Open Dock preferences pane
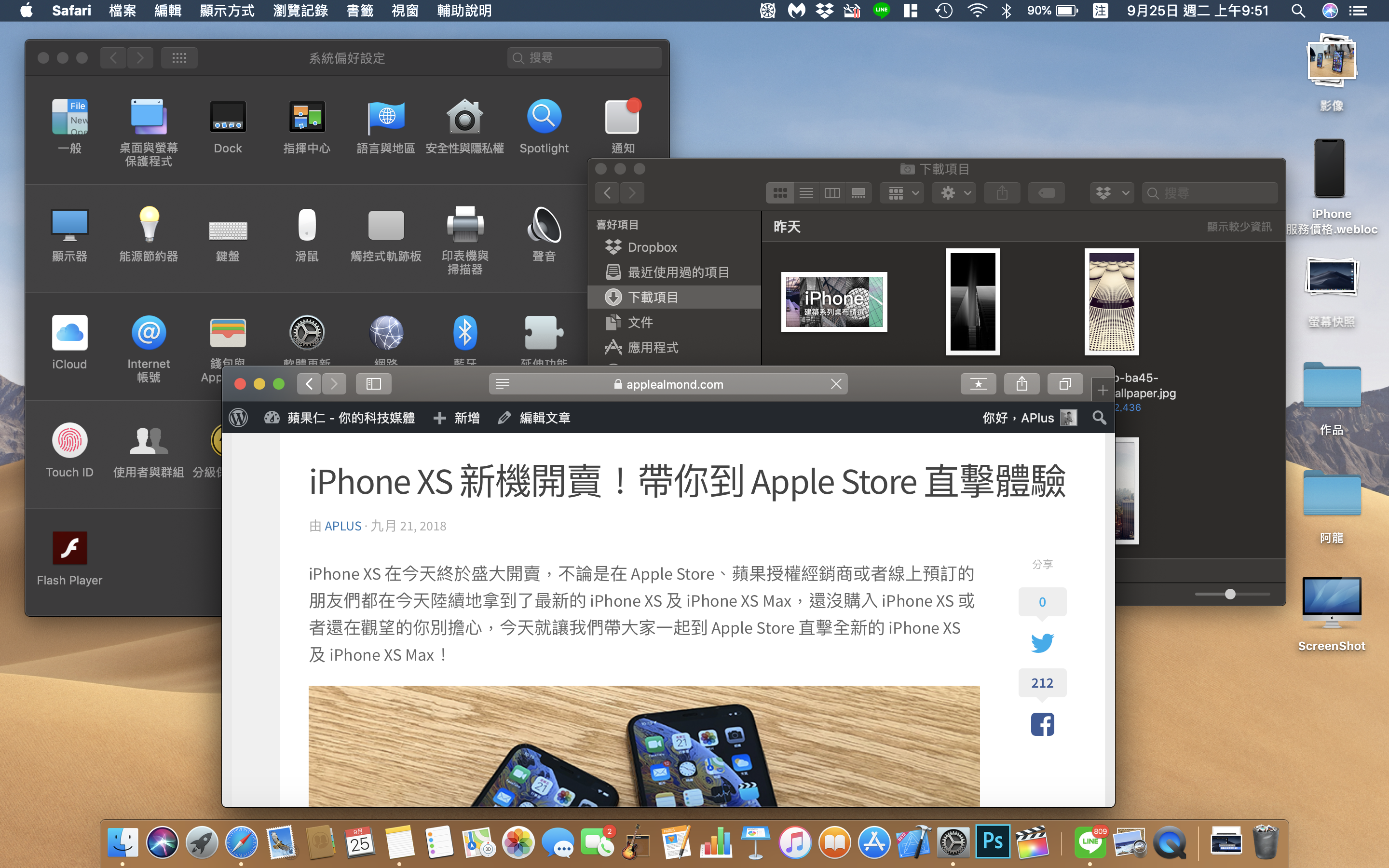 (228, 127)
